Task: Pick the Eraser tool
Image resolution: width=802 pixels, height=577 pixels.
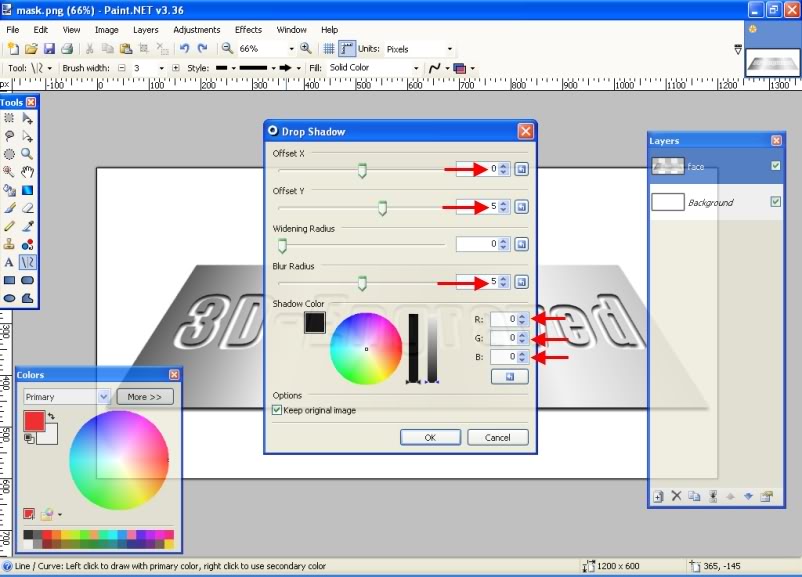Action: pyautogui.click(x=27, y=208)
